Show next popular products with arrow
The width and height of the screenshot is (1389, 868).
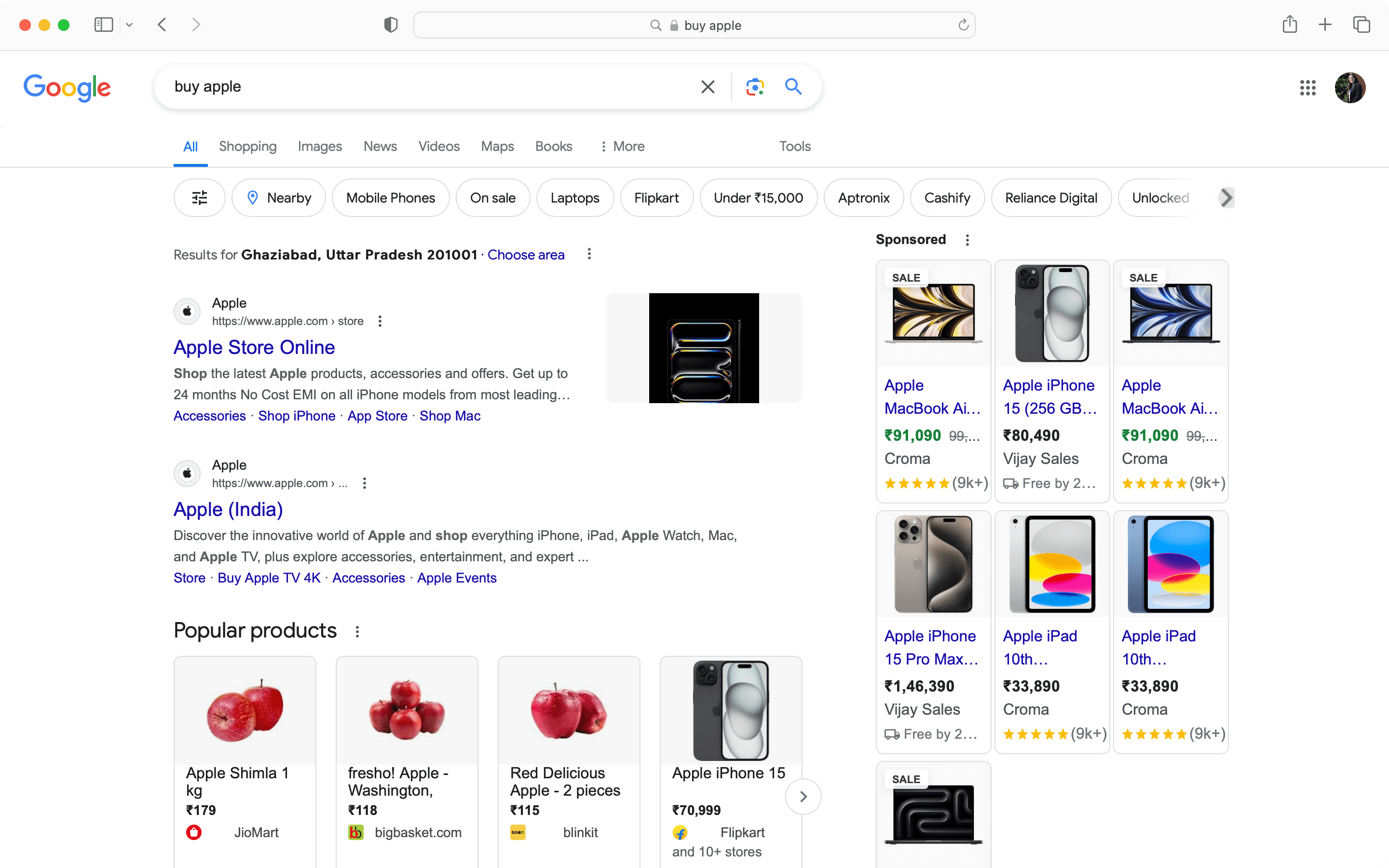click(x=803, y=797)
